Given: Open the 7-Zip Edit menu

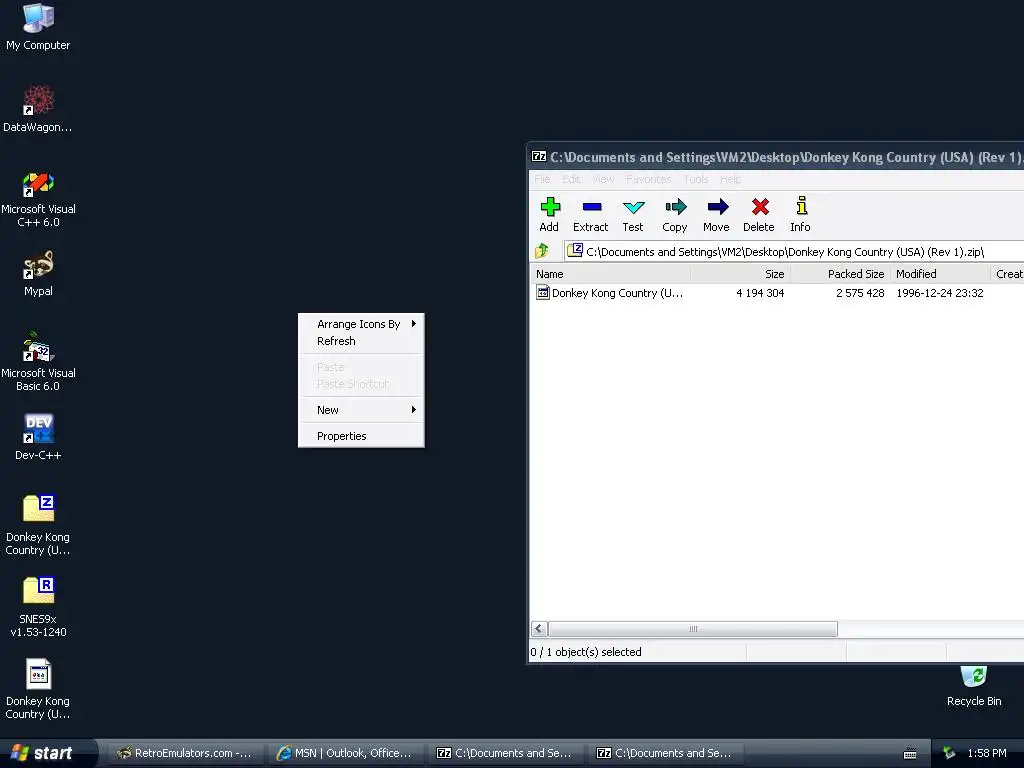Looking at the screenshot, I should pyautogui.click(x=571, y=179).
